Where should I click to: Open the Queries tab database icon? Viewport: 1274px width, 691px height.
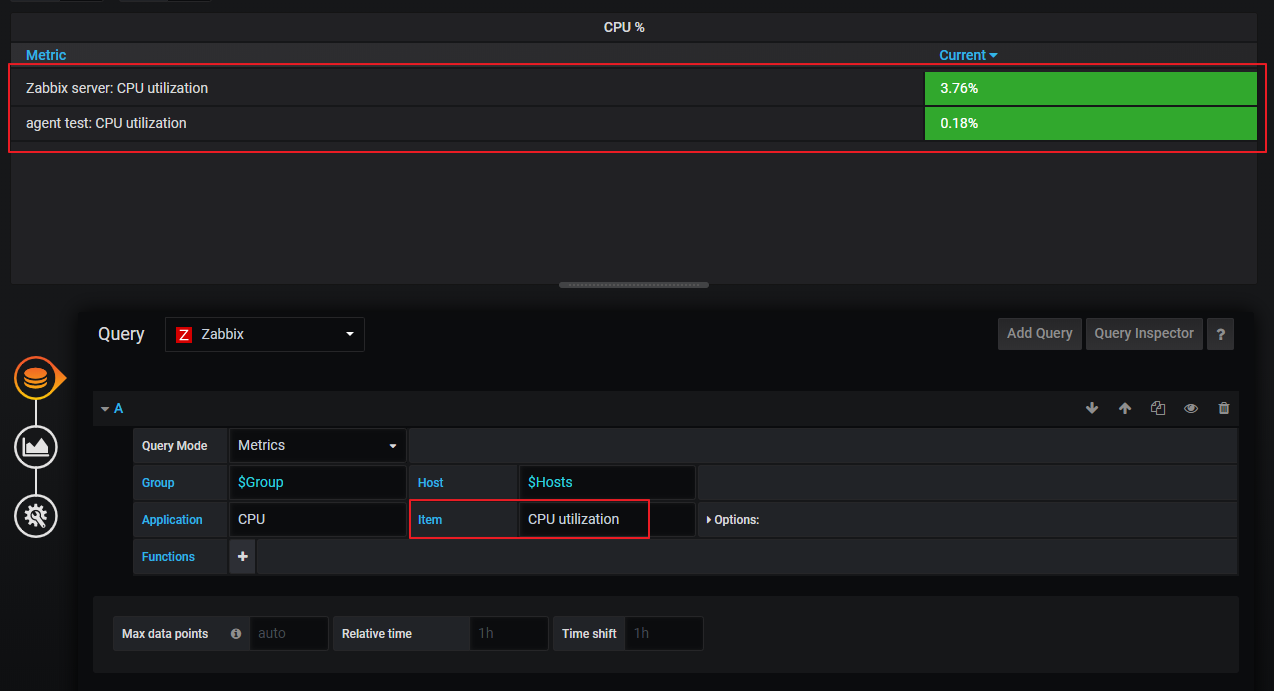pyautogui.click(x=36, y=379)
